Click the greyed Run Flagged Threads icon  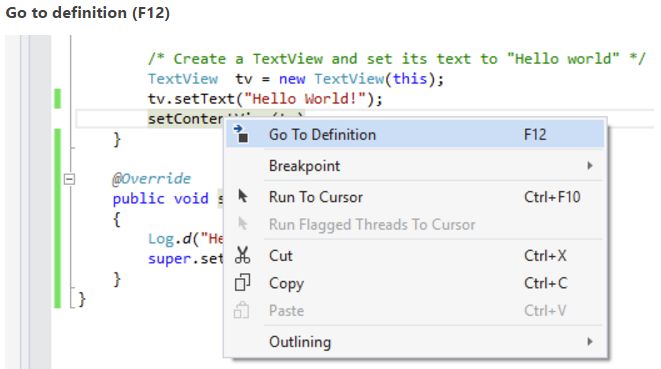coord(242,224)
